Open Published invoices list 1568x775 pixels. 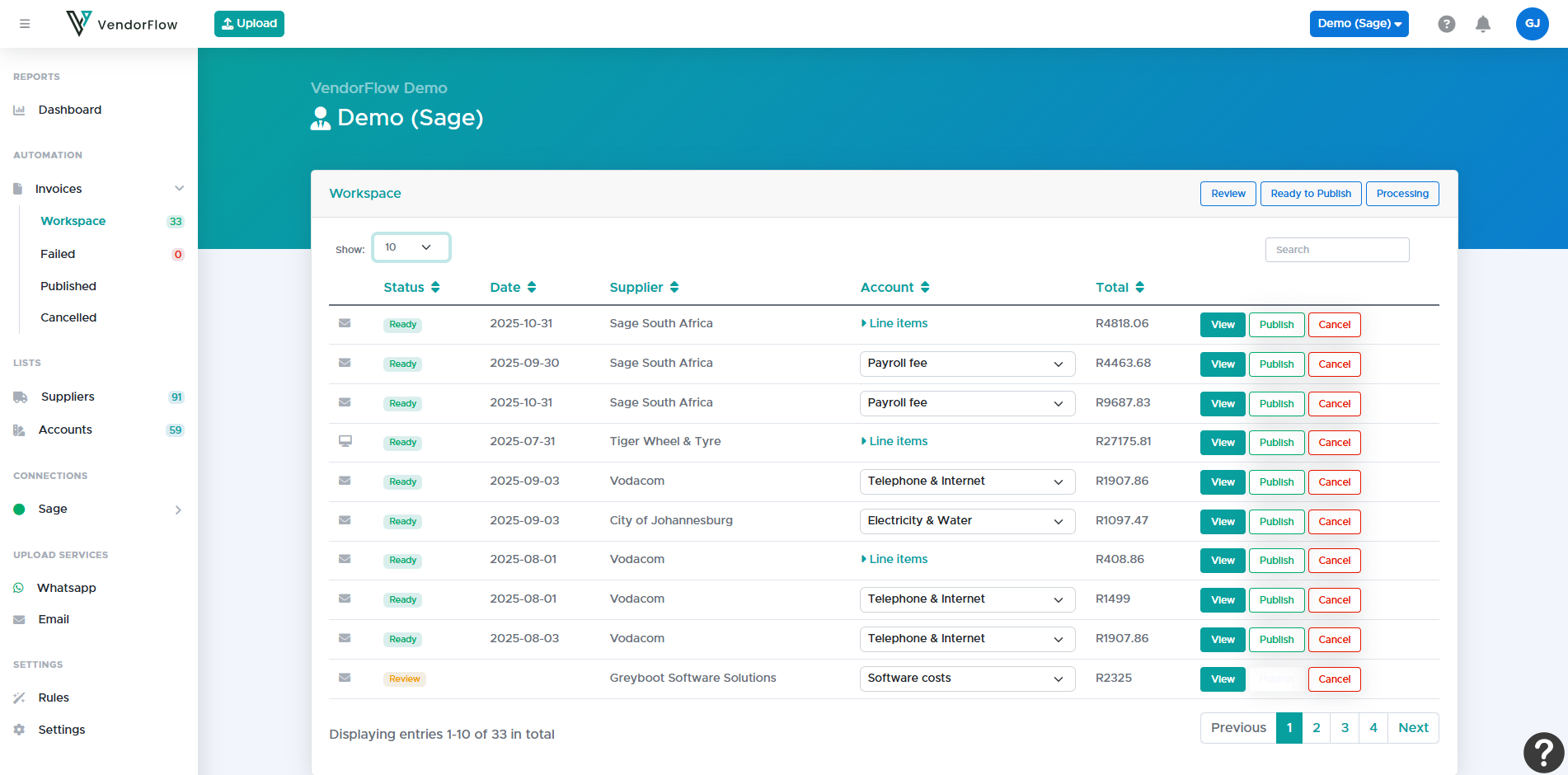(68, 286)
